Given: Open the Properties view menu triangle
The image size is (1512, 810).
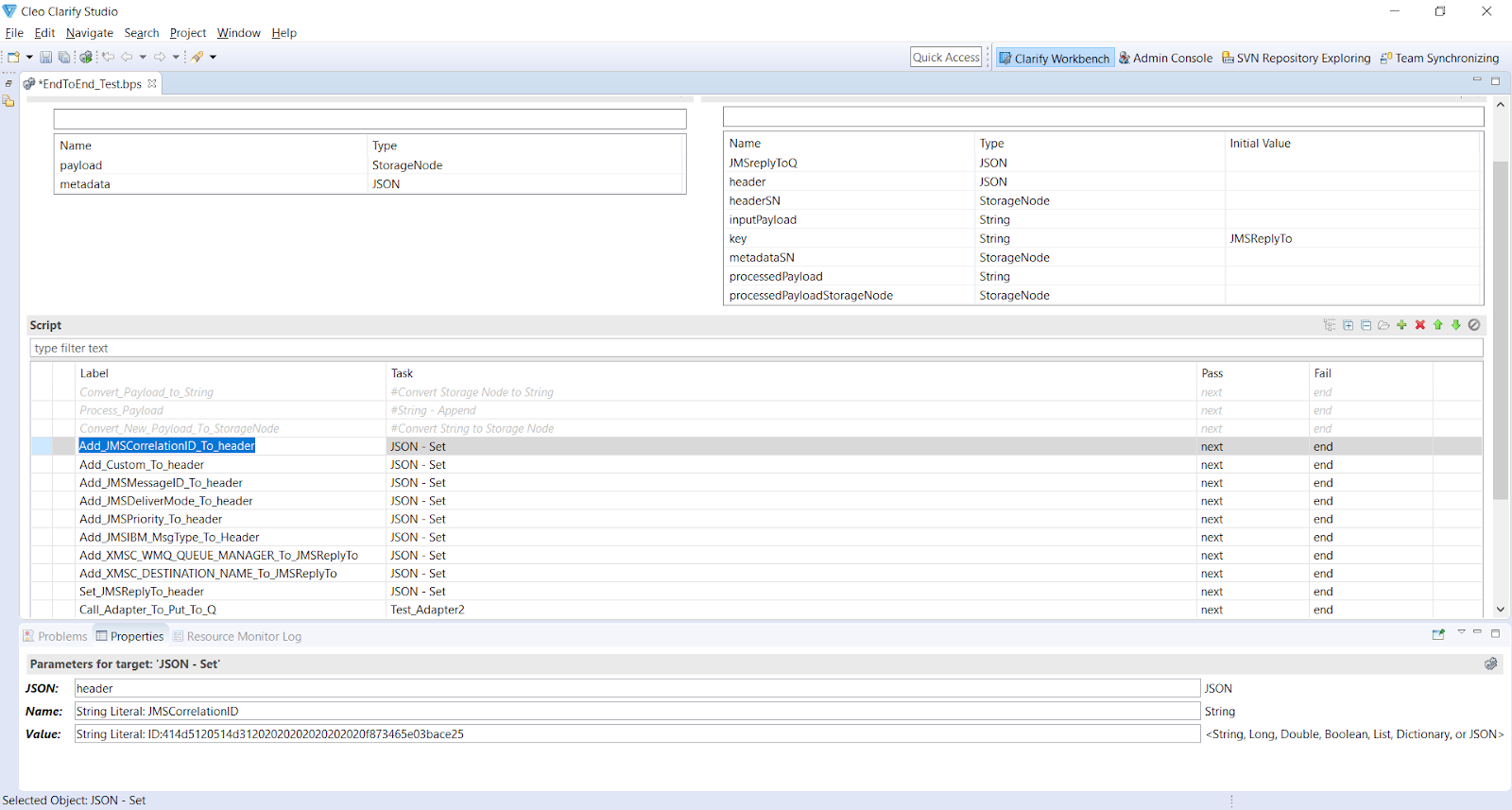Looking at the screenshot, I should [x=1461, y=631].
